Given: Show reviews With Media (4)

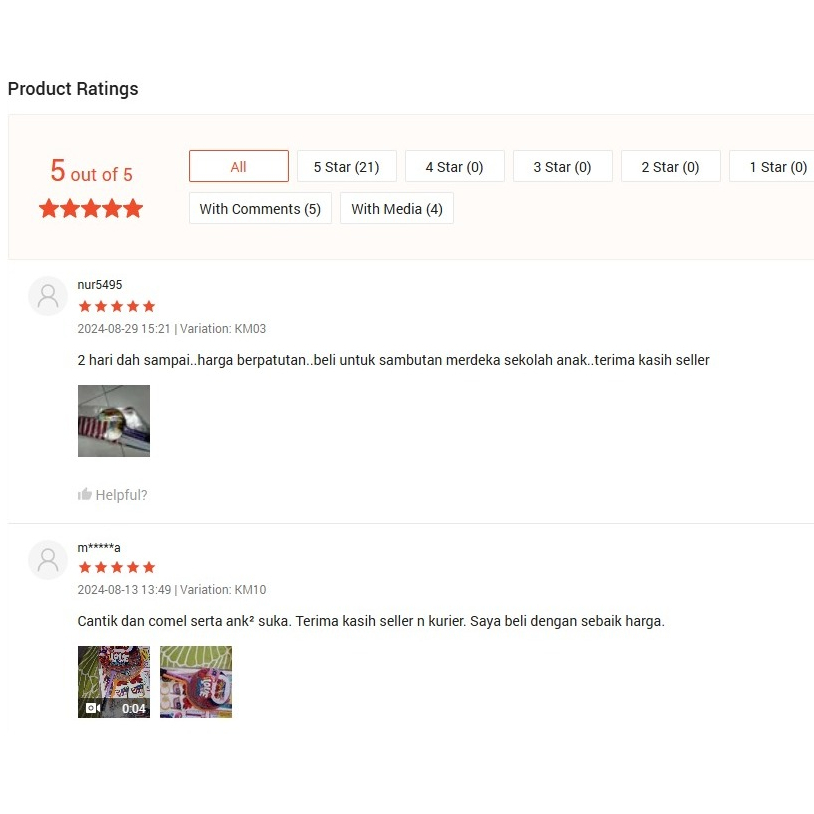Looking at the screenshot, I should pyautogui.click(x=397, y=209).
